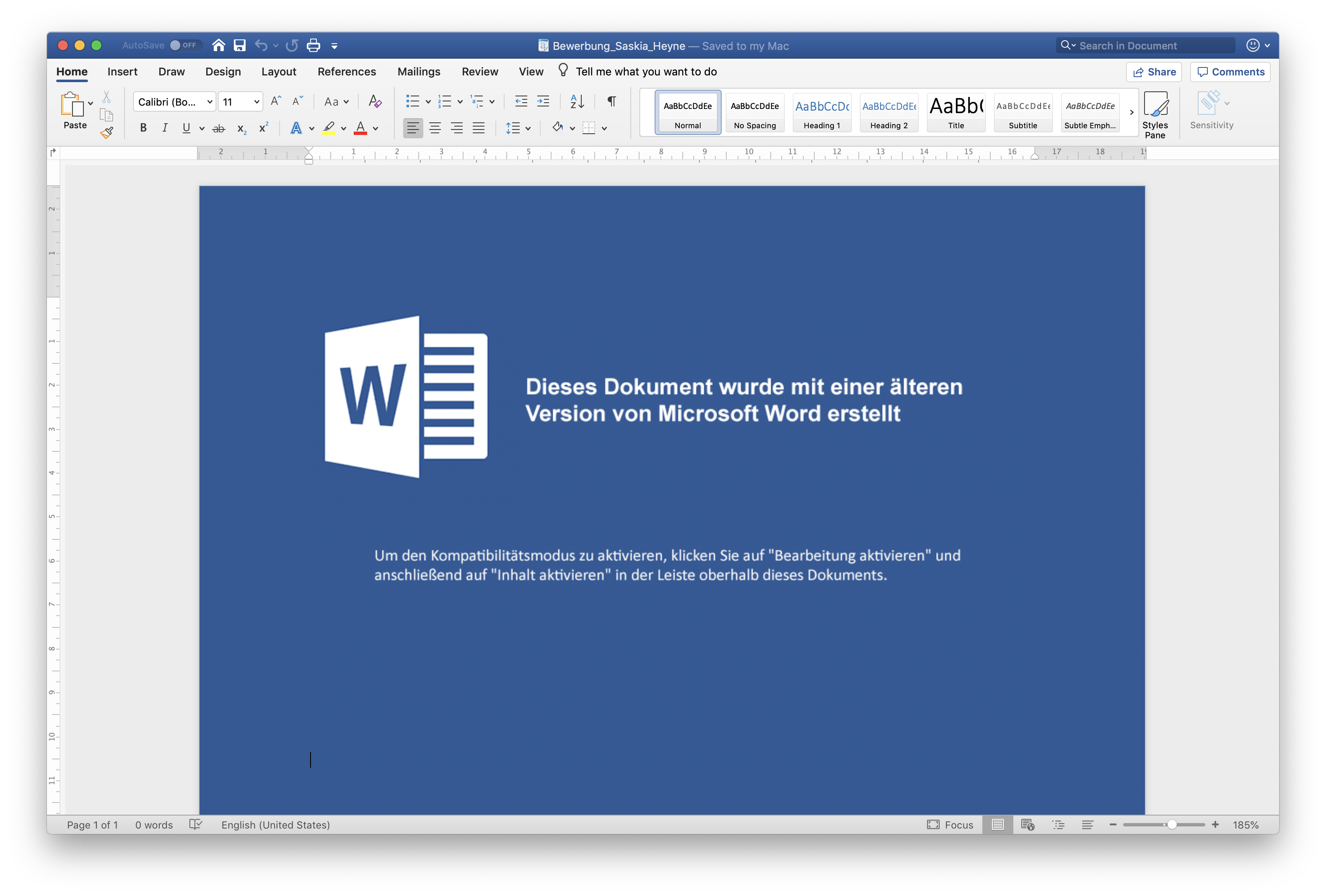
Task: Redo the last action
Action: point(292,45)
